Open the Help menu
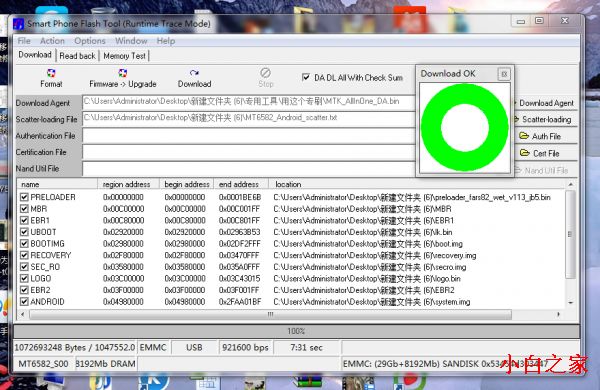The image size is (600, 390). point(166,41)
